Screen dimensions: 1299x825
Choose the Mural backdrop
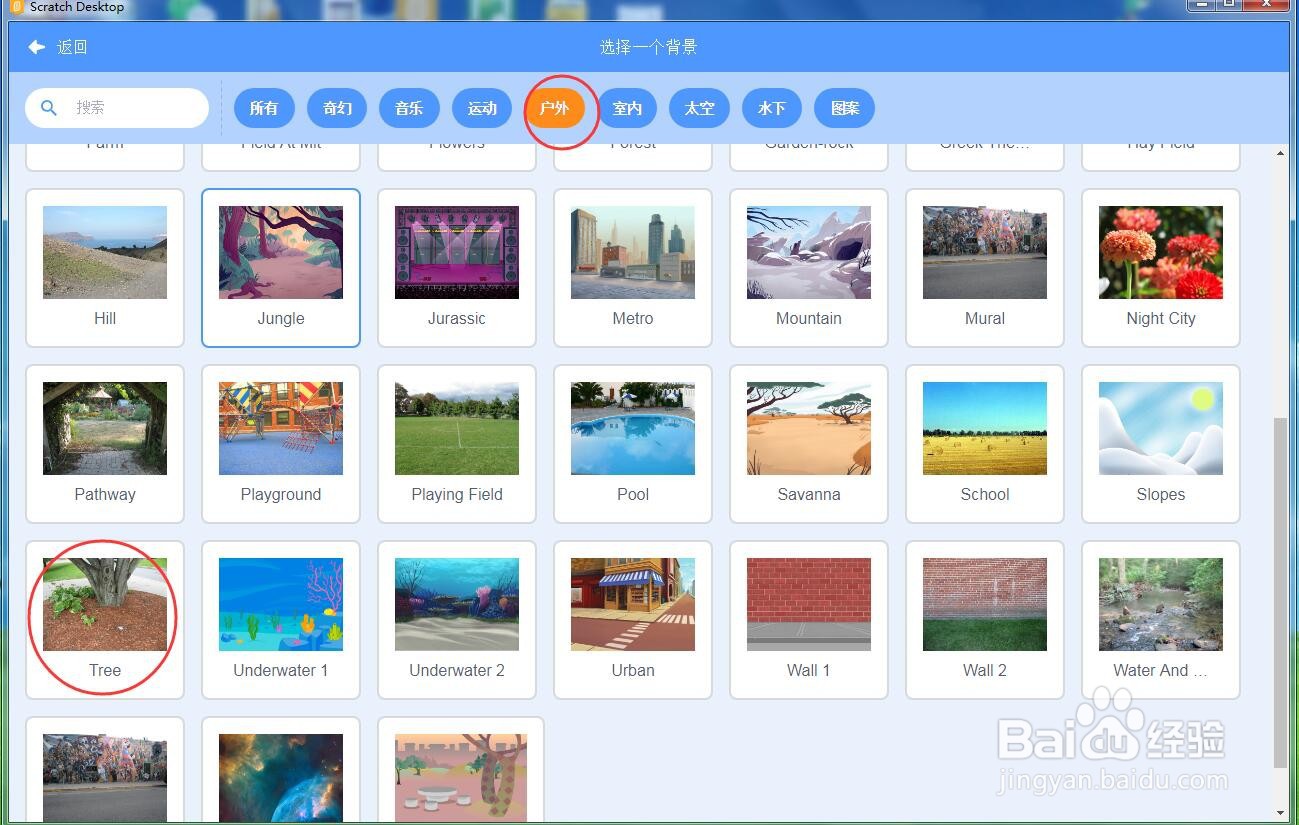[985, 268]
